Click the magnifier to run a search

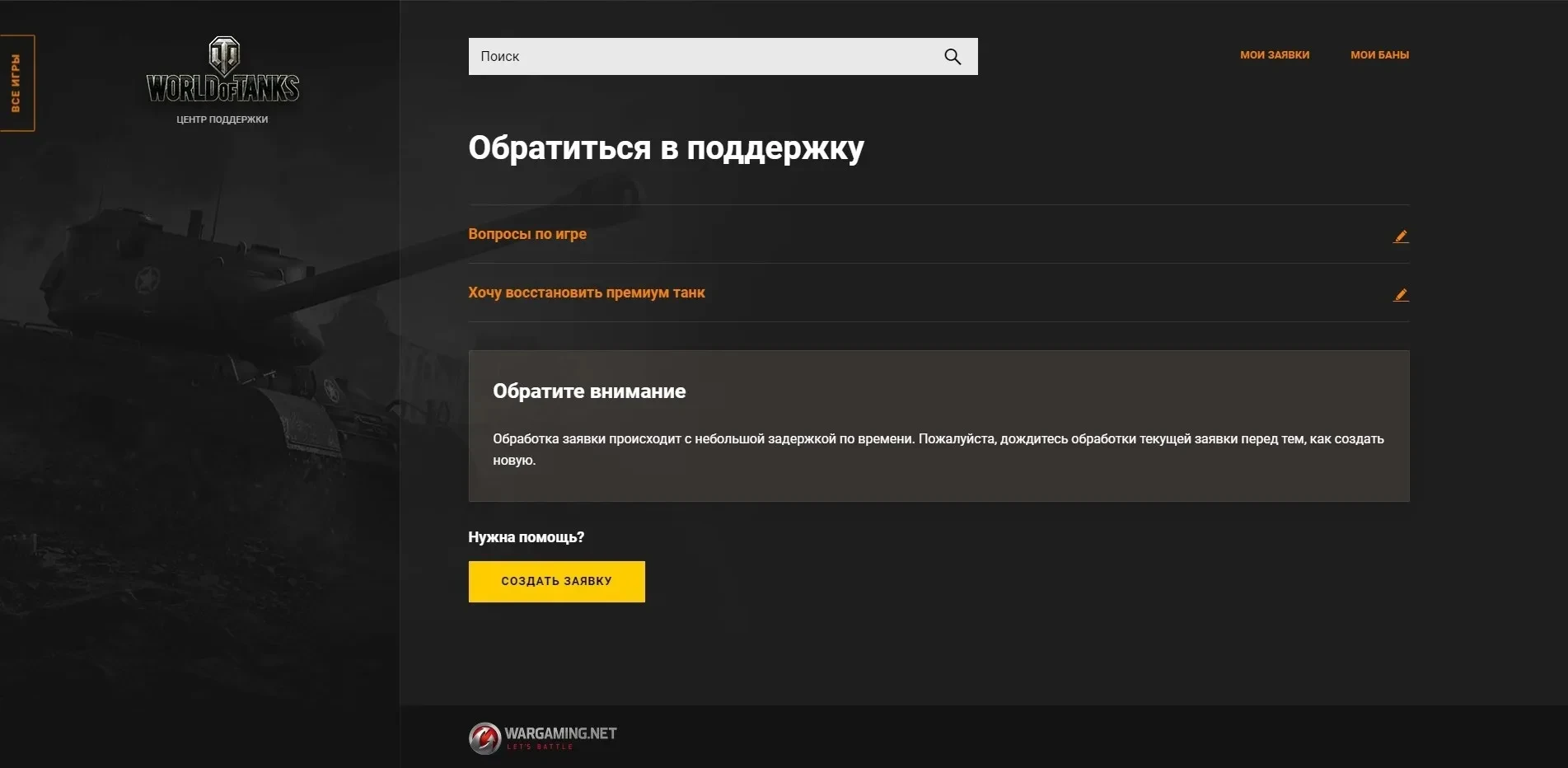coord(952,56)
